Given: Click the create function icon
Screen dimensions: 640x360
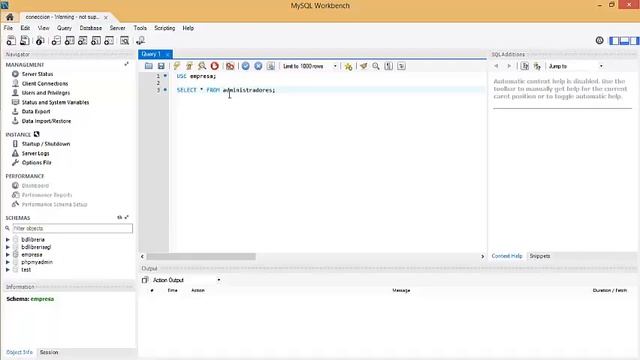Looking at the screenshot, I should click(109, 40).
